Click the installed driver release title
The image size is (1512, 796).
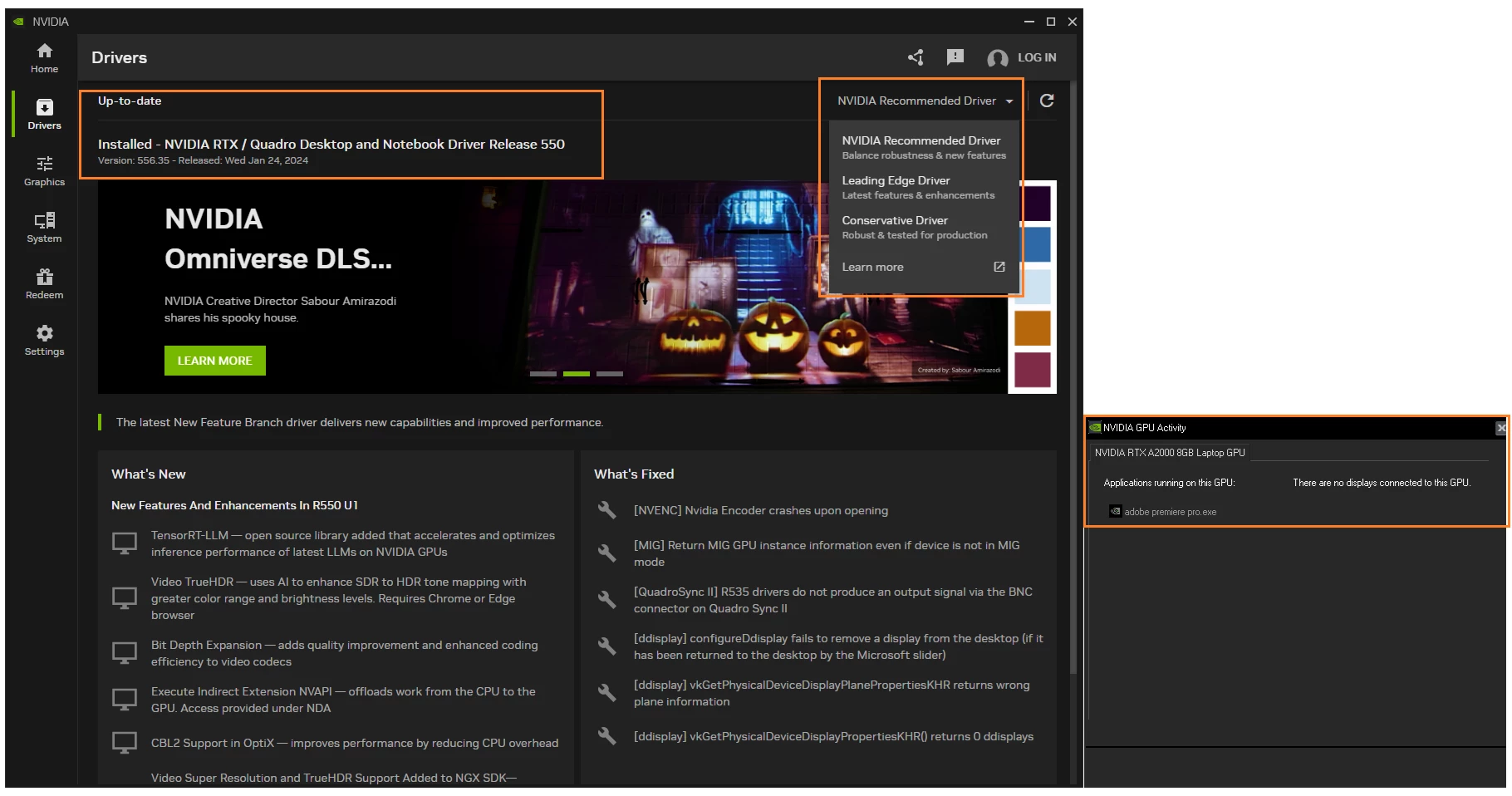331,144
